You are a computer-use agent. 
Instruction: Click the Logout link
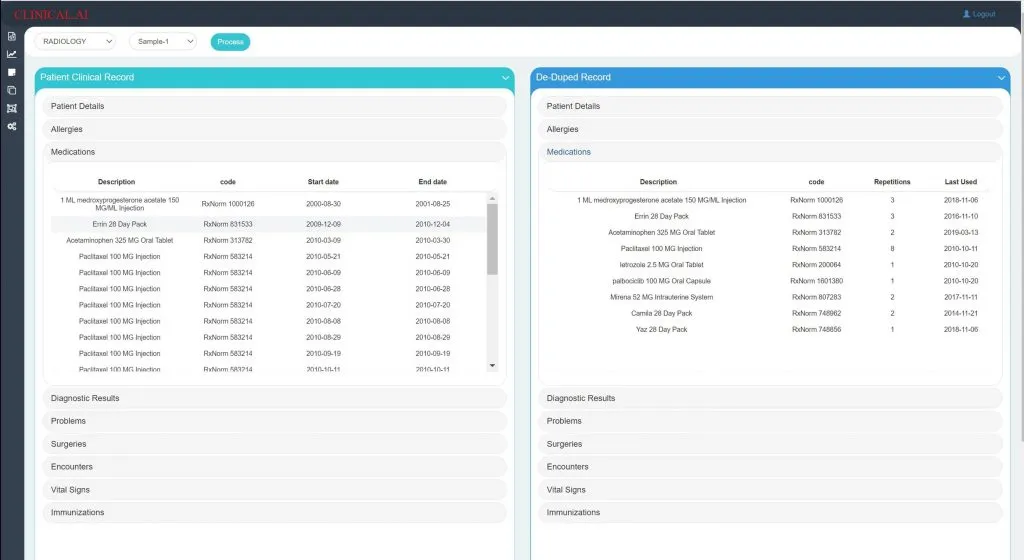click(x=979, y=14)
